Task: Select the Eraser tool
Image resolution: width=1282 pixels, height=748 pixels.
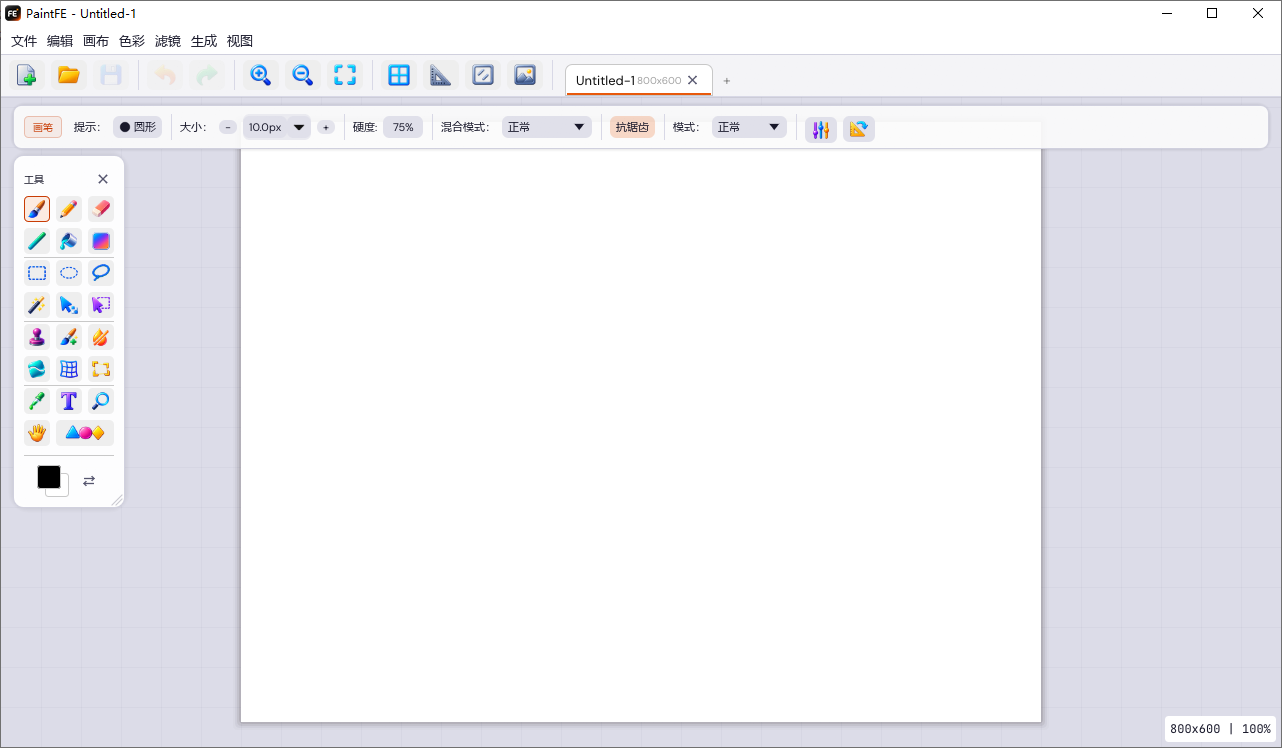Action: [x=101, y=209]
